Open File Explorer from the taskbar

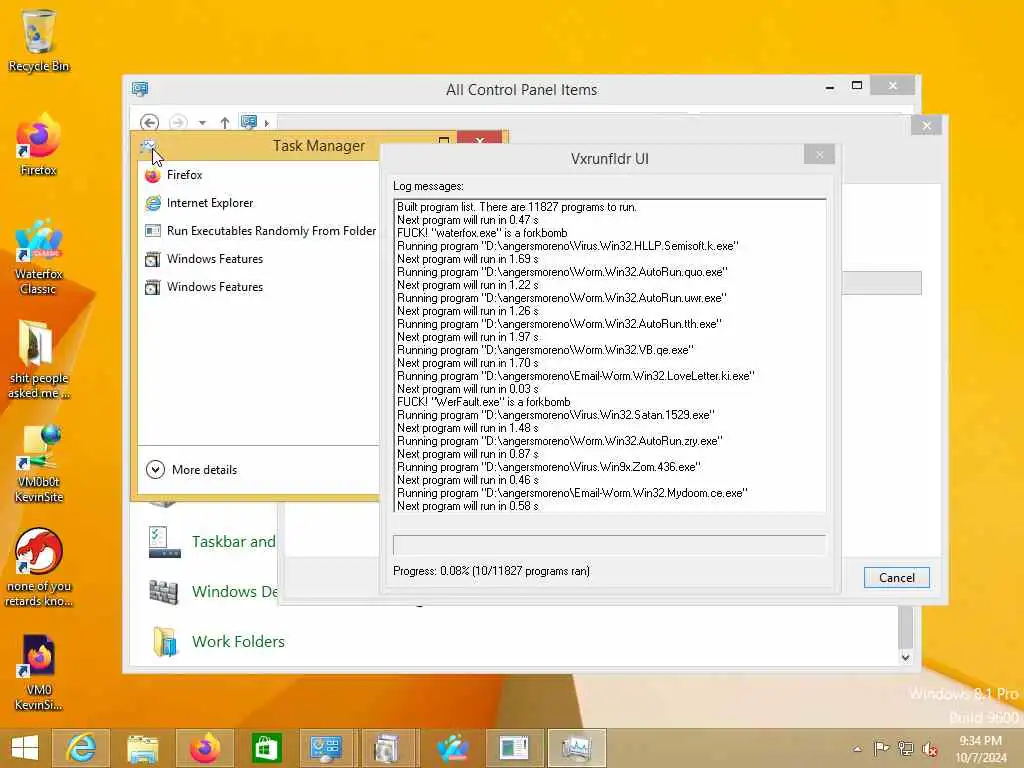[x=142, y=748]
